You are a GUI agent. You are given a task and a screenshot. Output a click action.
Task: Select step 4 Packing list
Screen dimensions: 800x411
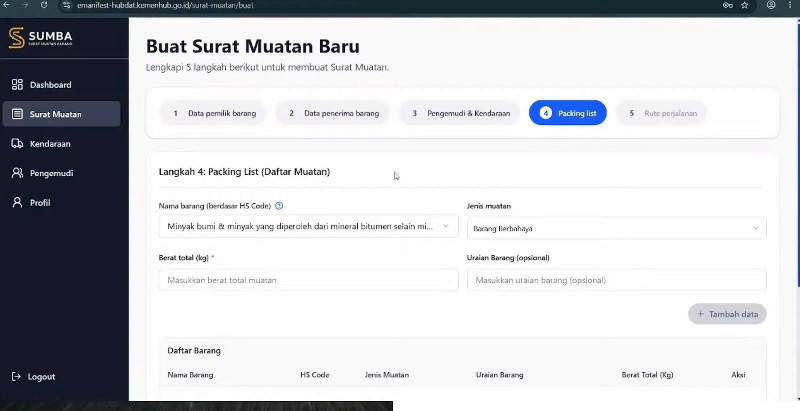coord(568,113)
